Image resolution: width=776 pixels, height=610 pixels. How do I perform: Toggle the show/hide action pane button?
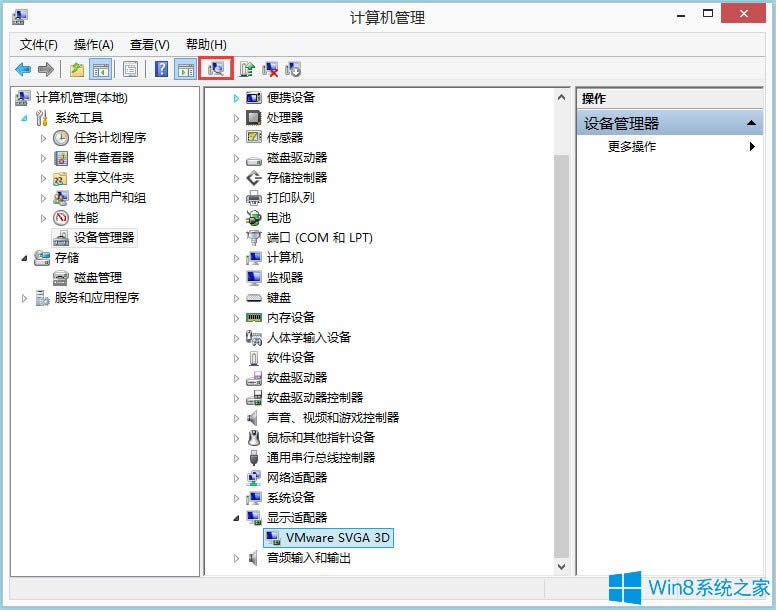click(185, 69)
